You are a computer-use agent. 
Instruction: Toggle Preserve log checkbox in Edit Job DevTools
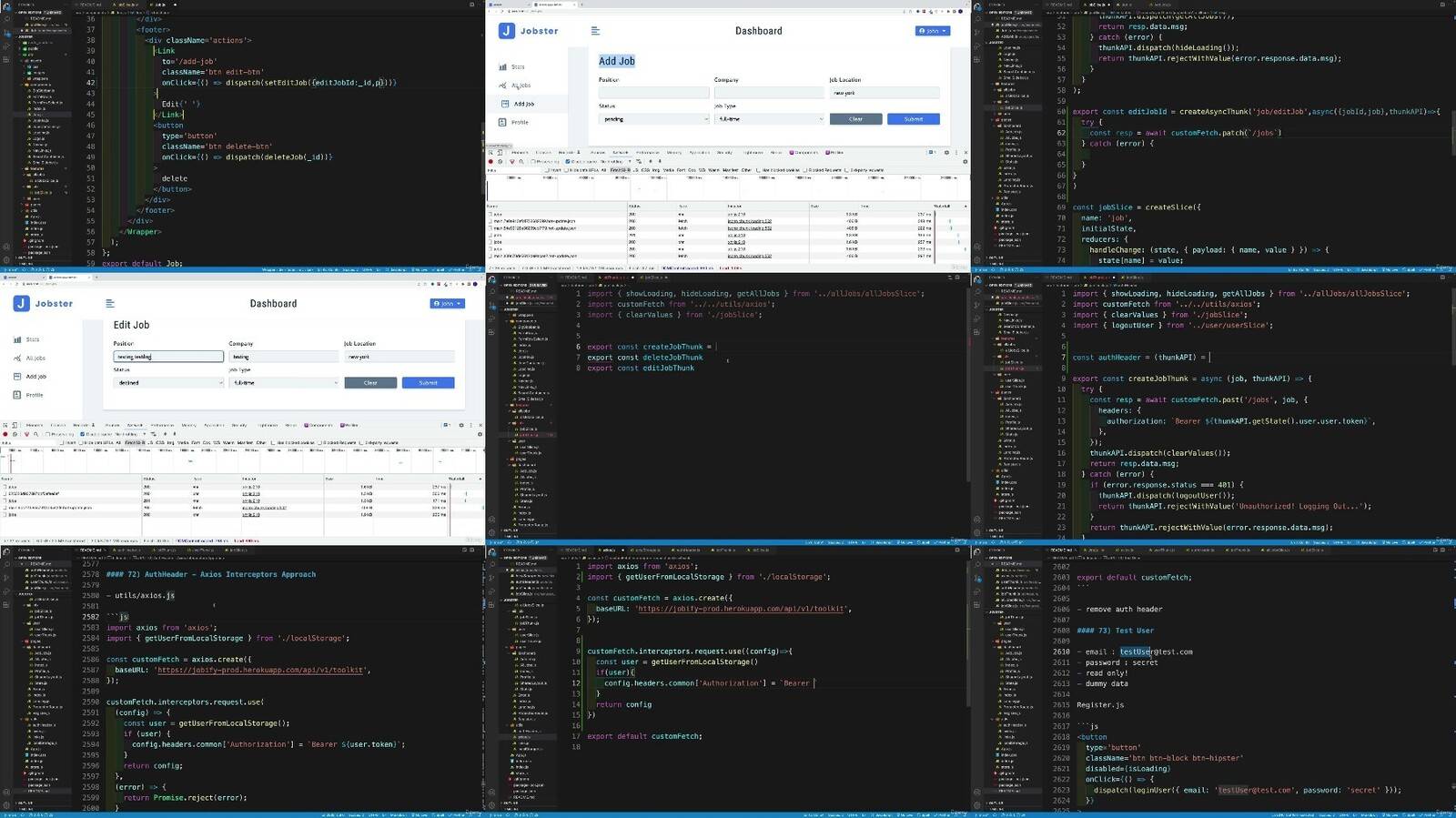pos(47,434)
